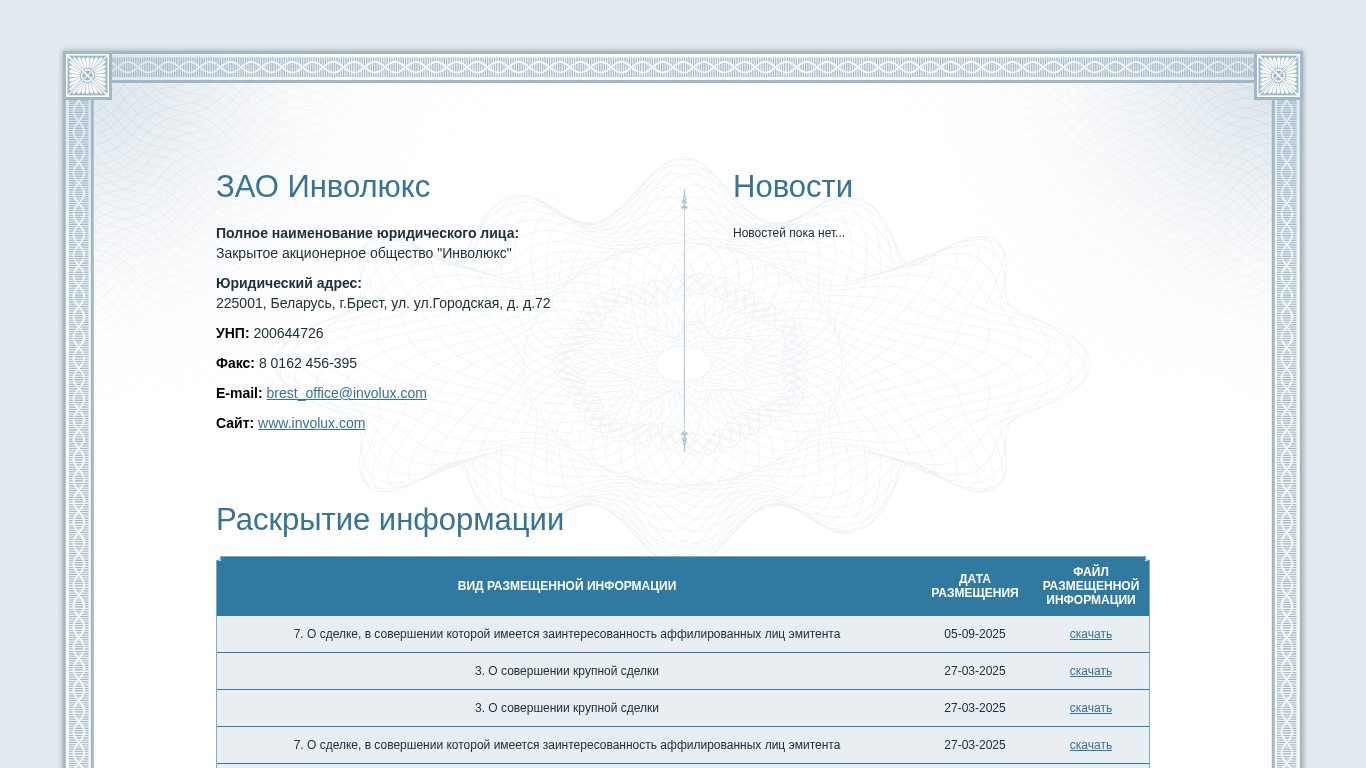Download the 27-03-2025 affiliated-persons deal file
1366x768 pixels.
coord(1090,745)
